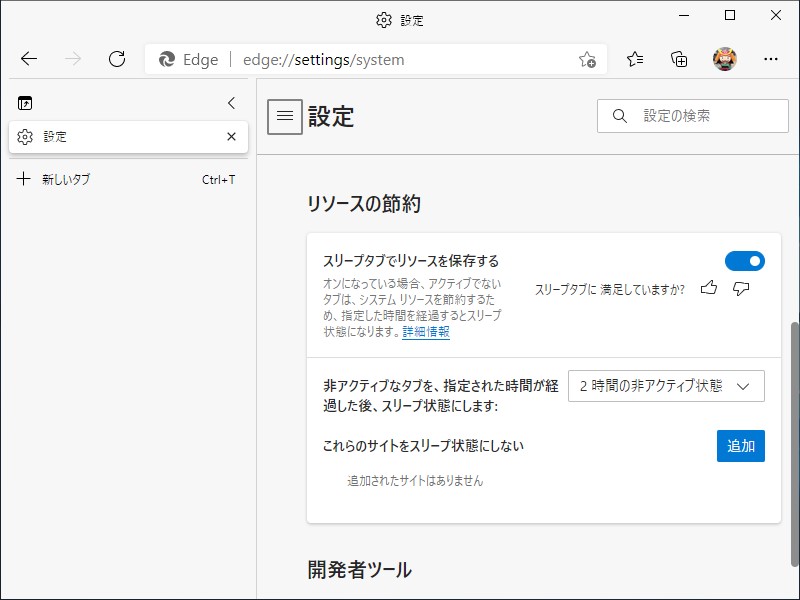Viewport: 800px width, 600px height.
Task: Add this page to favorites via address bar star
Action: tap(589, 59)
